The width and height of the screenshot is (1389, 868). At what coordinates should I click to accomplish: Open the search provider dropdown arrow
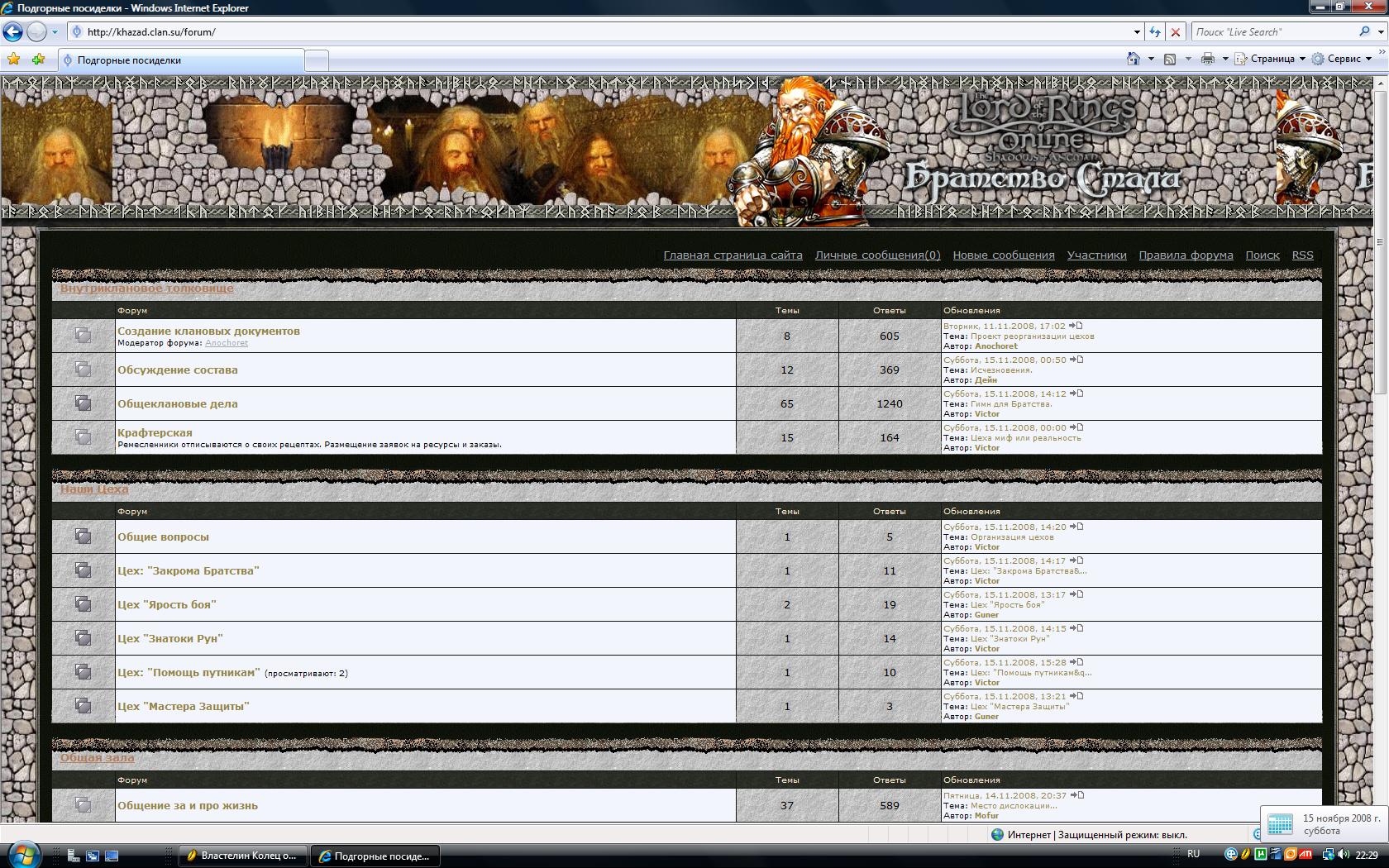point(1381,32)
